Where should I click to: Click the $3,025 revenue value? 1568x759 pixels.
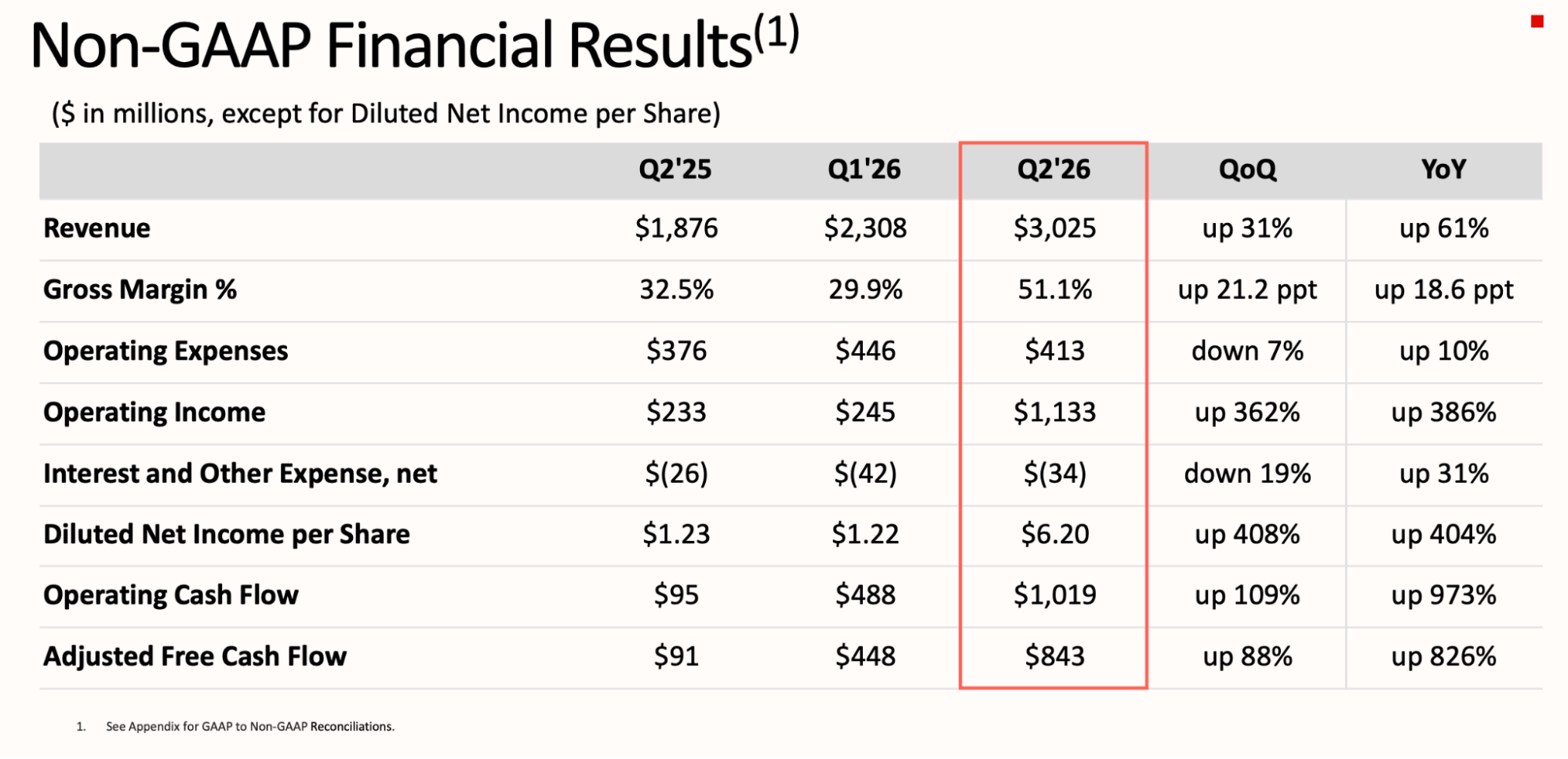(x=1054, y=228)
